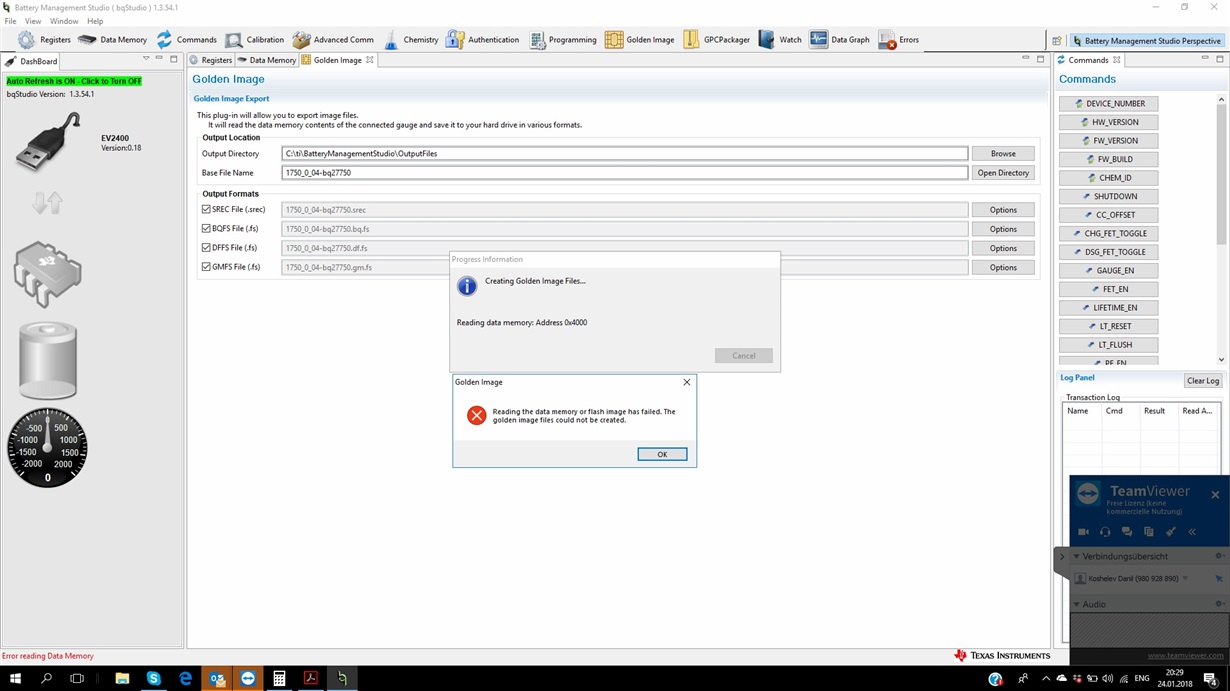Switch to the Registers tab
The height and width of the screenshot is (691, 1230).
211,60
